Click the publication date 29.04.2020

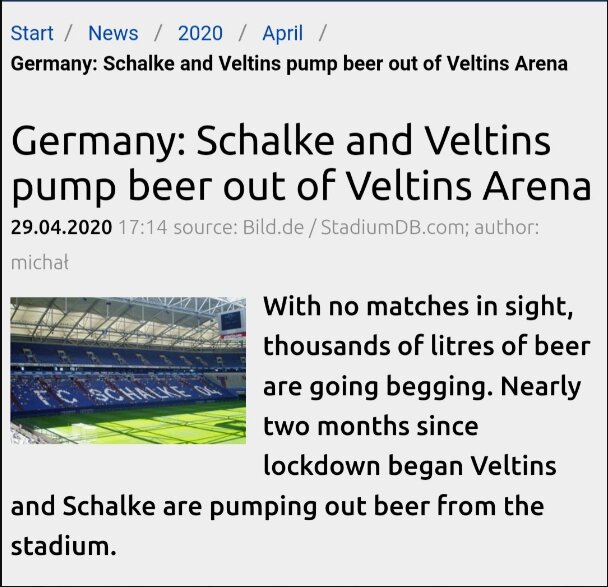[x=61, y=227]
